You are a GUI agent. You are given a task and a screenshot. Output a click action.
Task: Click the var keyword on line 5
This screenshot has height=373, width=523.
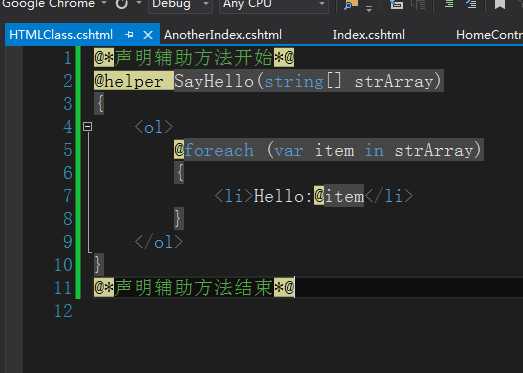pyautogui.click(x=289, y=150)
